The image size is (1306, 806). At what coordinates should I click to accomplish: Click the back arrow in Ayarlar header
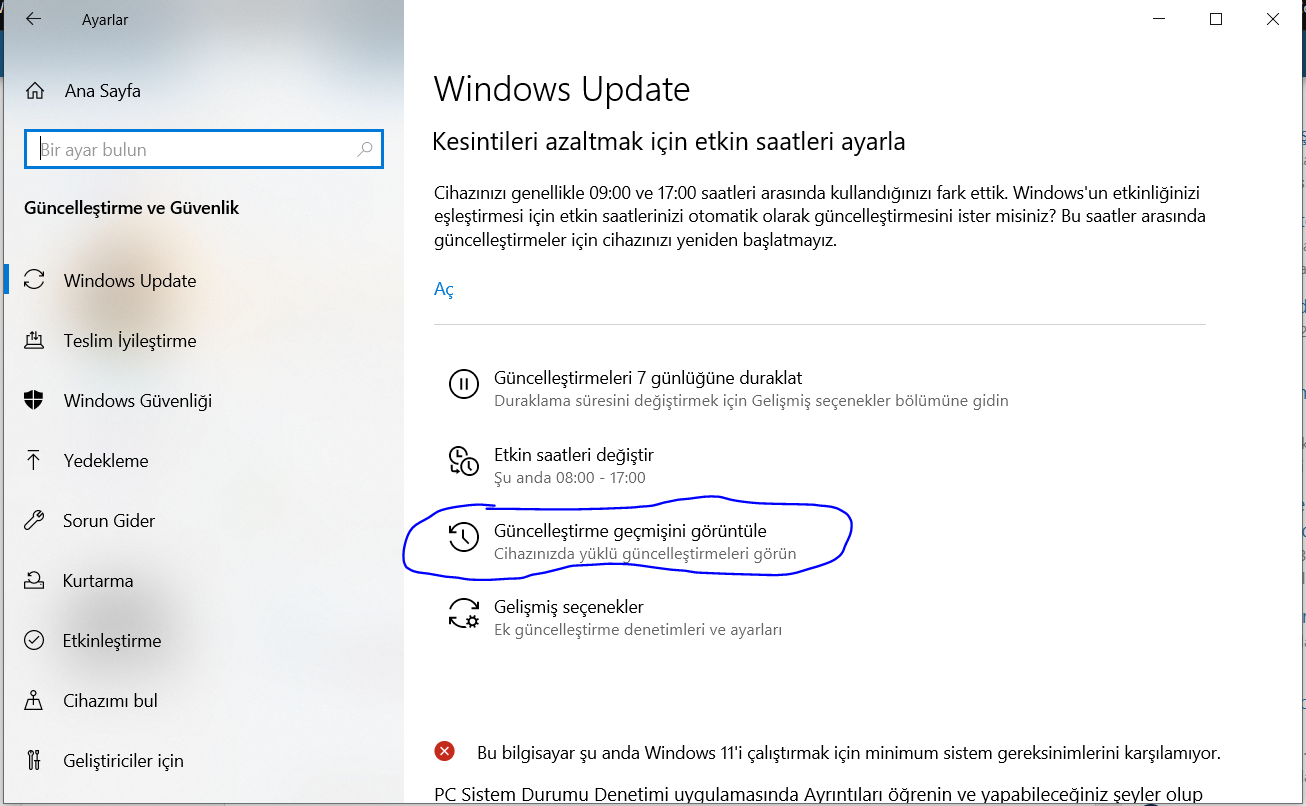point(33,19)
